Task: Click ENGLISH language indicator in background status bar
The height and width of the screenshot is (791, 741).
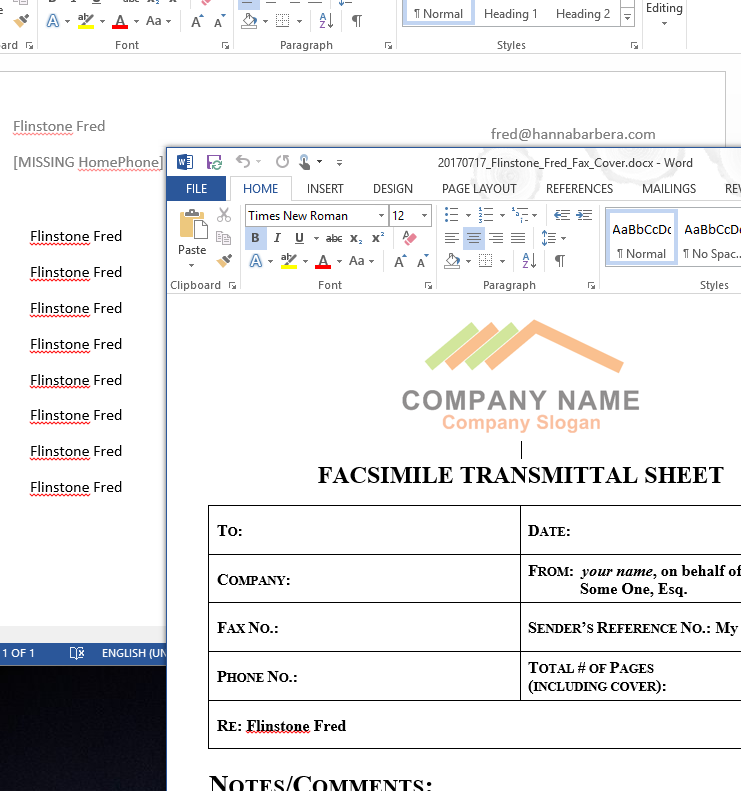Action: (x=134, y=653)
